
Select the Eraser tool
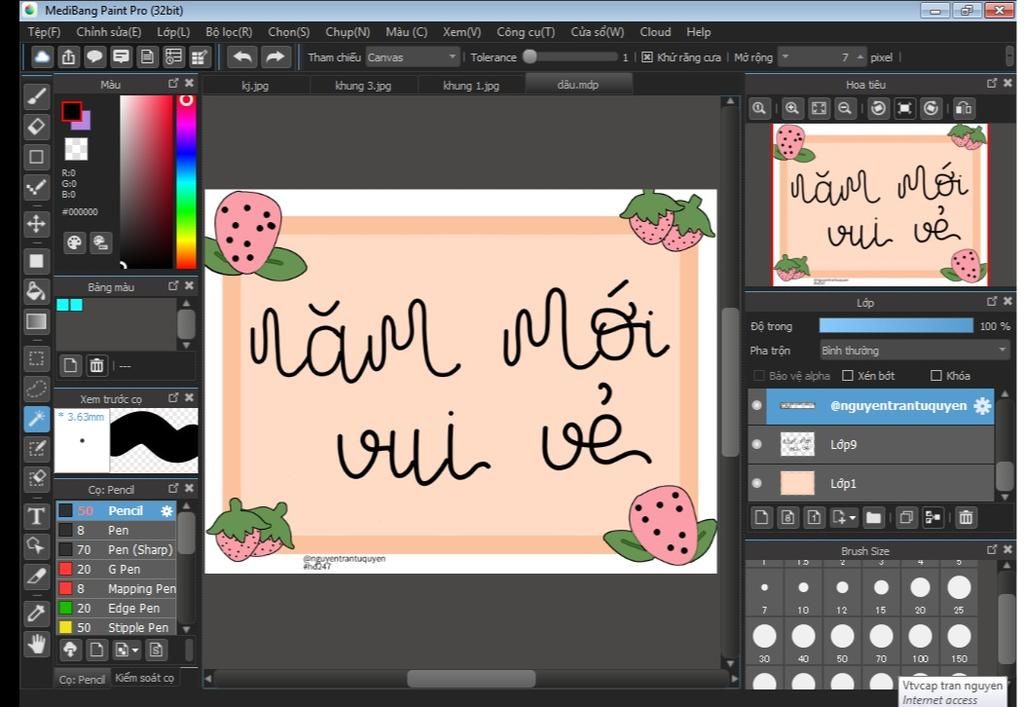(x=37, y=126)
